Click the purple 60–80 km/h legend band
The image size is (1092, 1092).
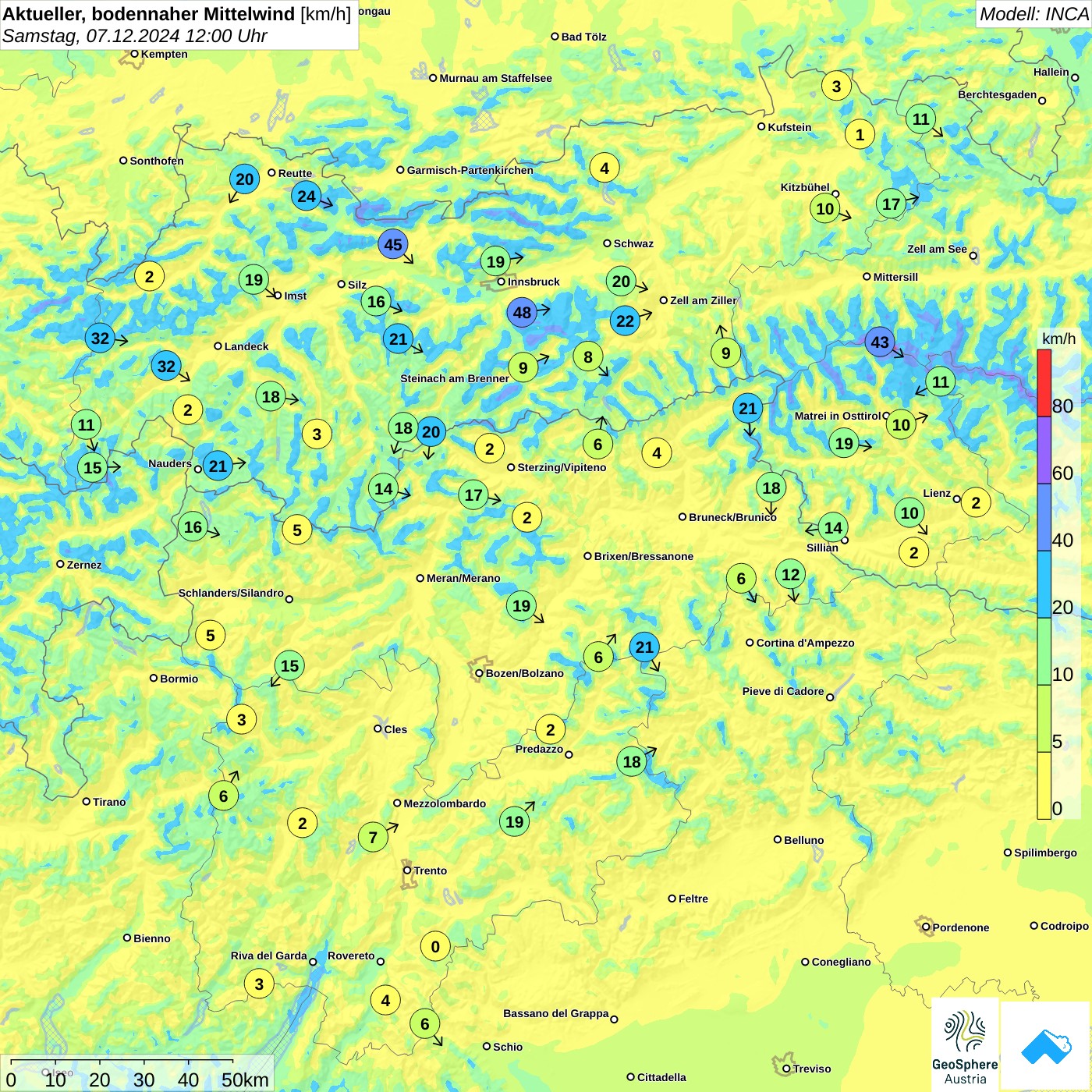click(x=1044, y=450)
